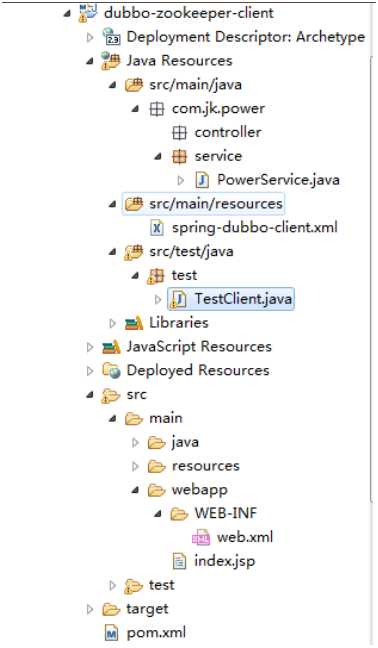
Task: Collapse the service package node
Action: click(158, 157)
